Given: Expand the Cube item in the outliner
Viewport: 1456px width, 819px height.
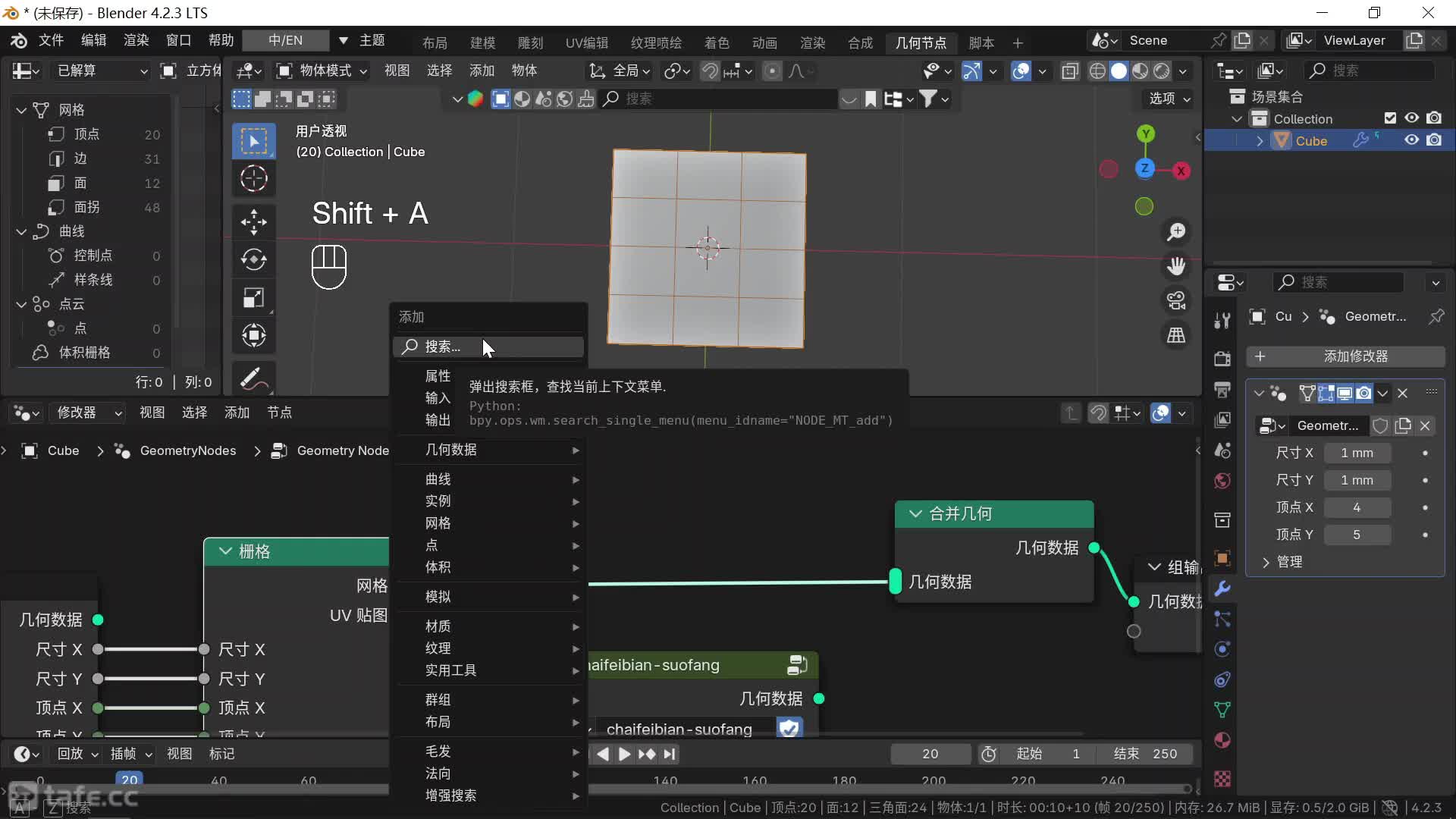Looking at the screenshot, I should point(1260,141).
